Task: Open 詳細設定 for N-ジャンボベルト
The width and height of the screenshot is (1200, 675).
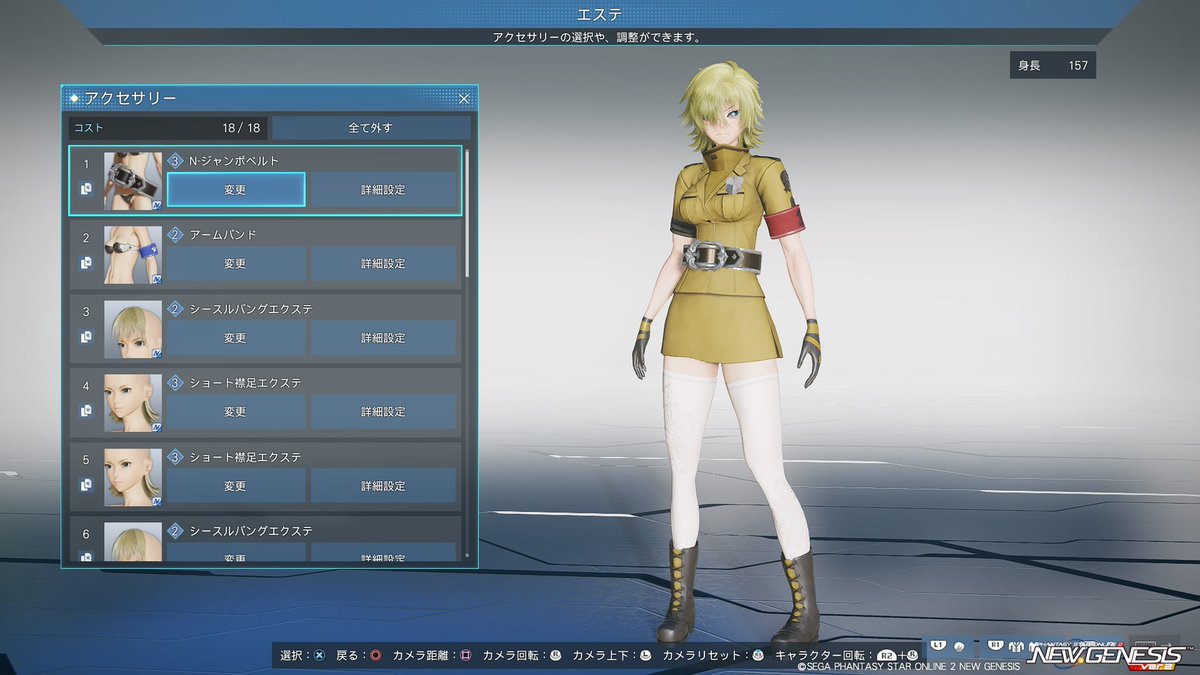Action: [x=383, y=189]
